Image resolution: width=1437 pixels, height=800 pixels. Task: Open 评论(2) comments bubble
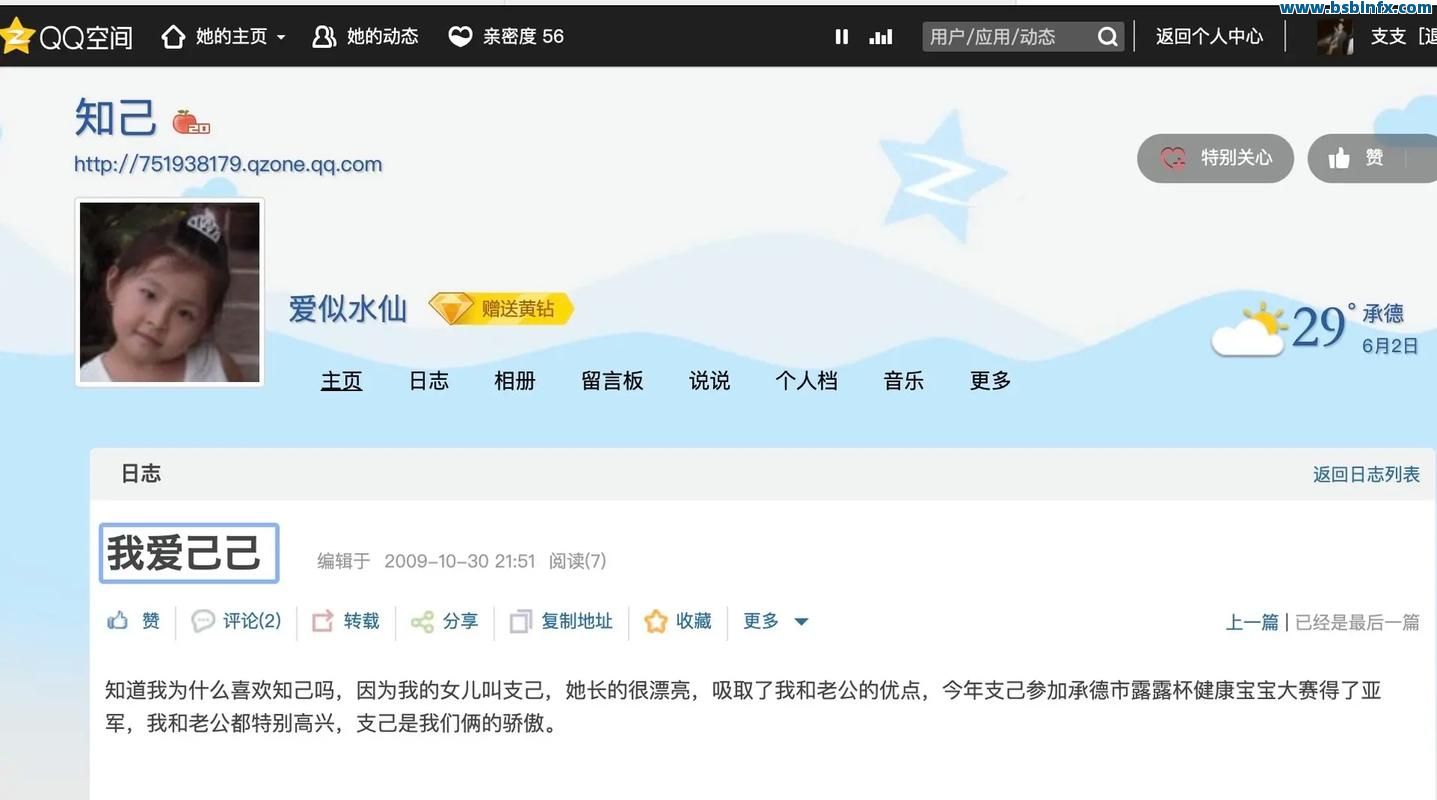click(x=203, y=621)
